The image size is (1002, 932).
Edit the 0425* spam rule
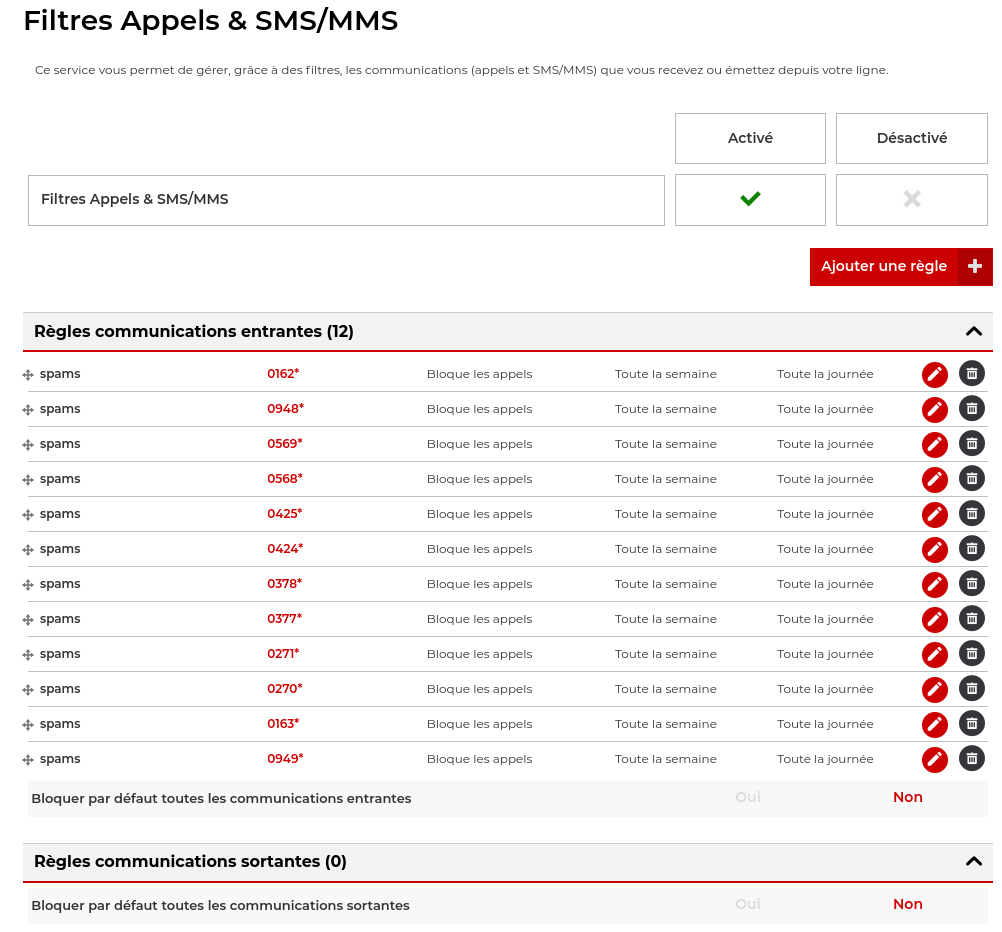coord(934,515)
